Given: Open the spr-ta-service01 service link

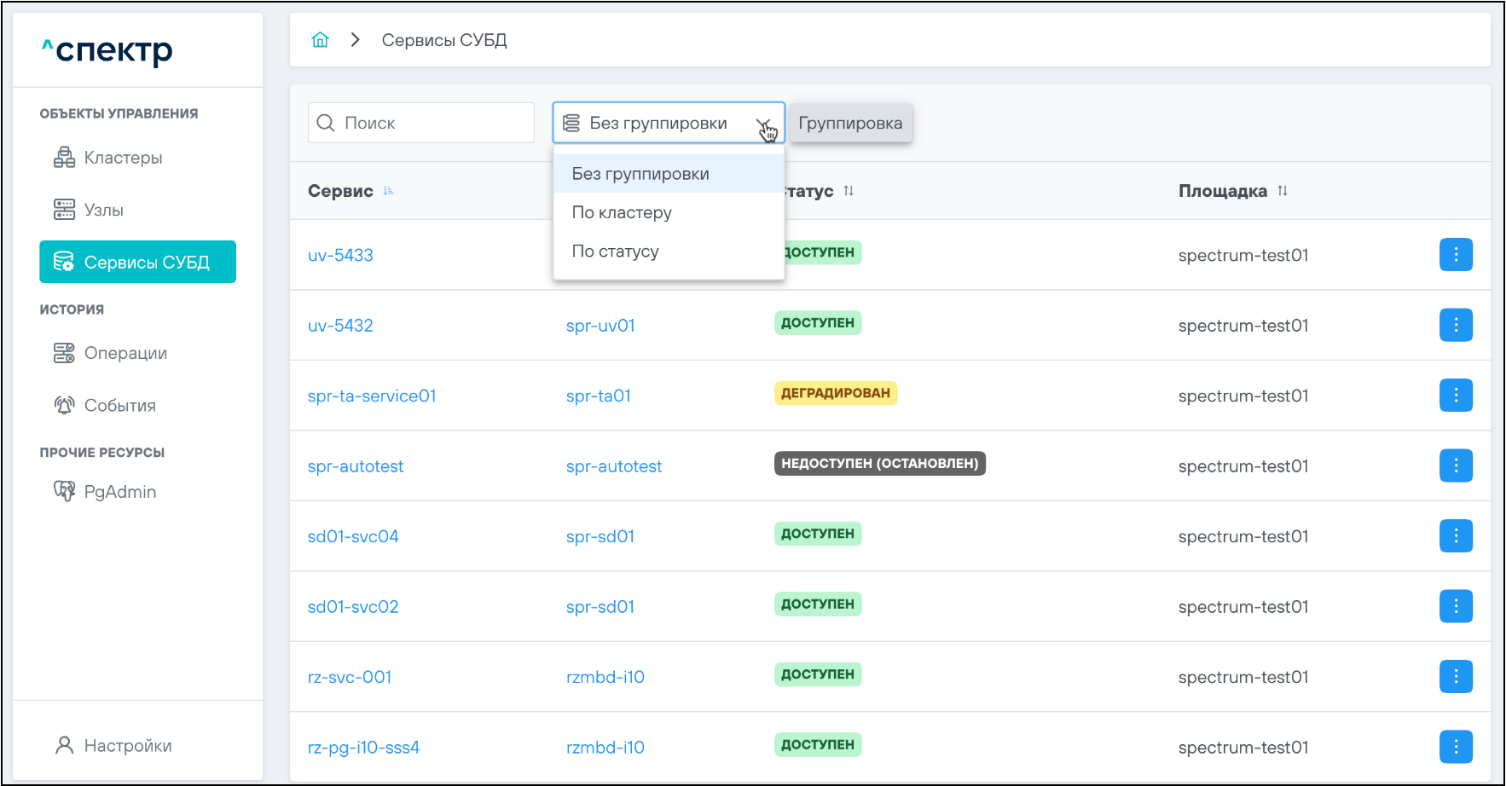Looking at the screenshot, I should (x=372, y=396).
